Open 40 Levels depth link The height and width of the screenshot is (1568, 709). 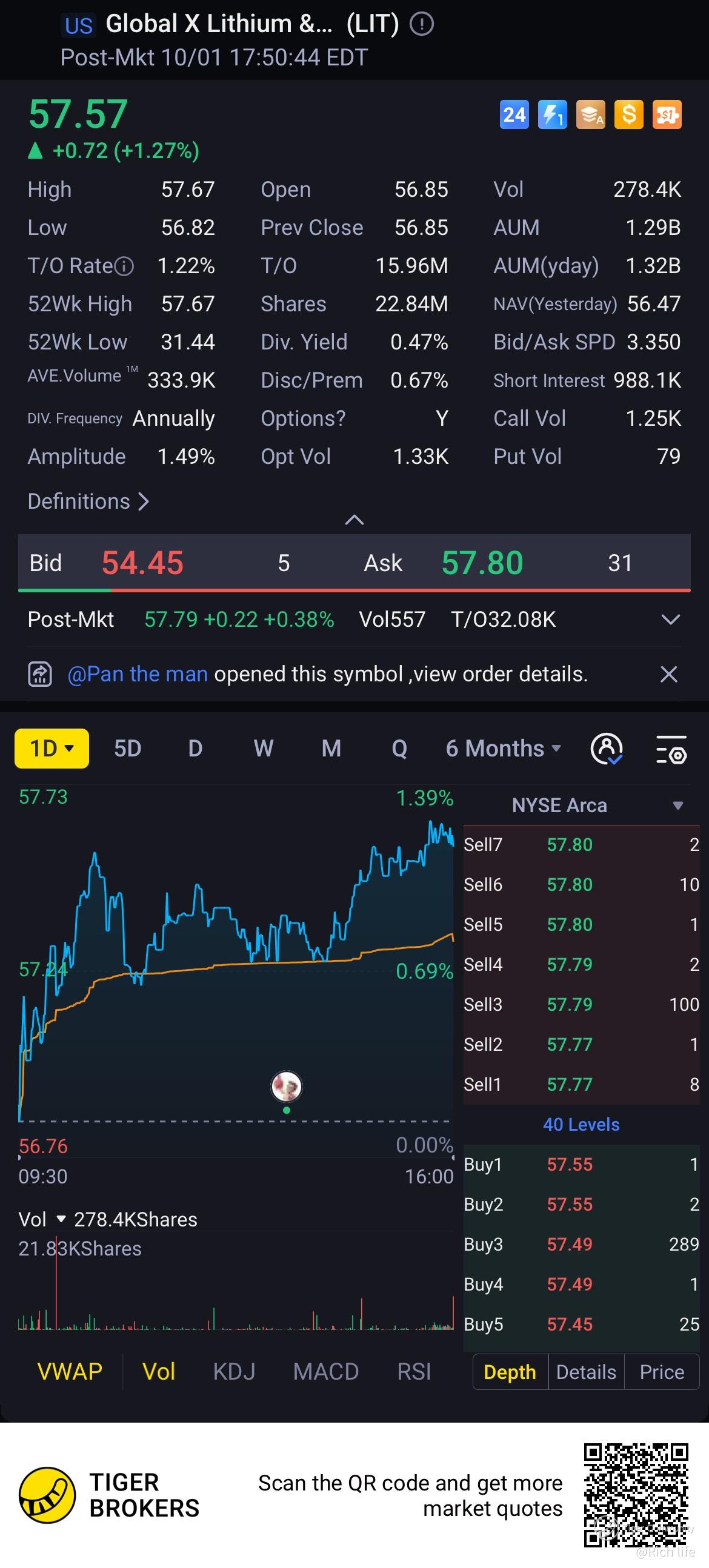click(581, 1124)
